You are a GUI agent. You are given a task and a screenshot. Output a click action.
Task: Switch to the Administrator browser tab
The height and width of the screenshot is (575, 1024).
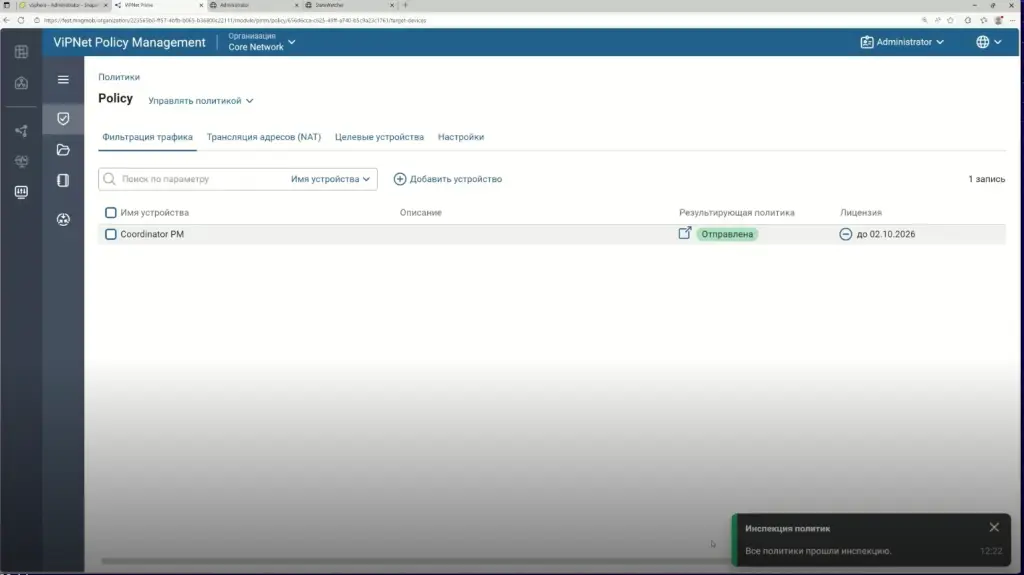click(253, 5)
